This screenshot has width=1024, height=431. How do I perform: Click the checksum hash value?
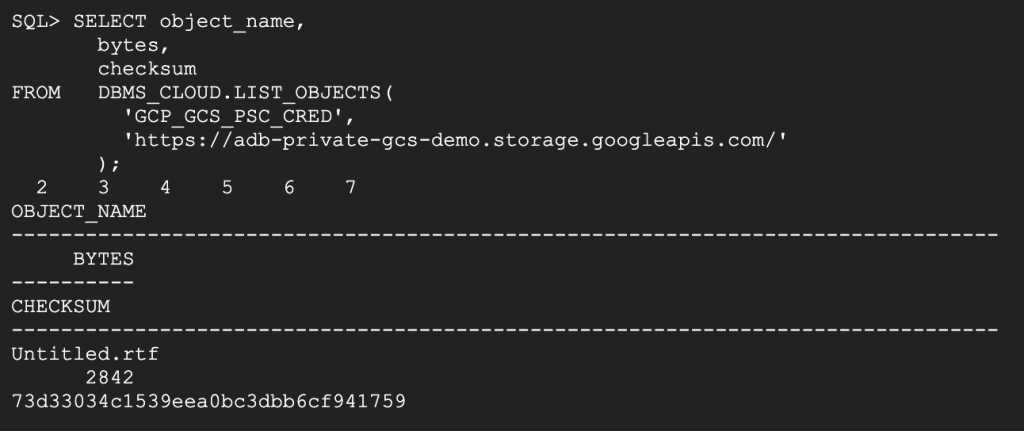pos(208,401)
